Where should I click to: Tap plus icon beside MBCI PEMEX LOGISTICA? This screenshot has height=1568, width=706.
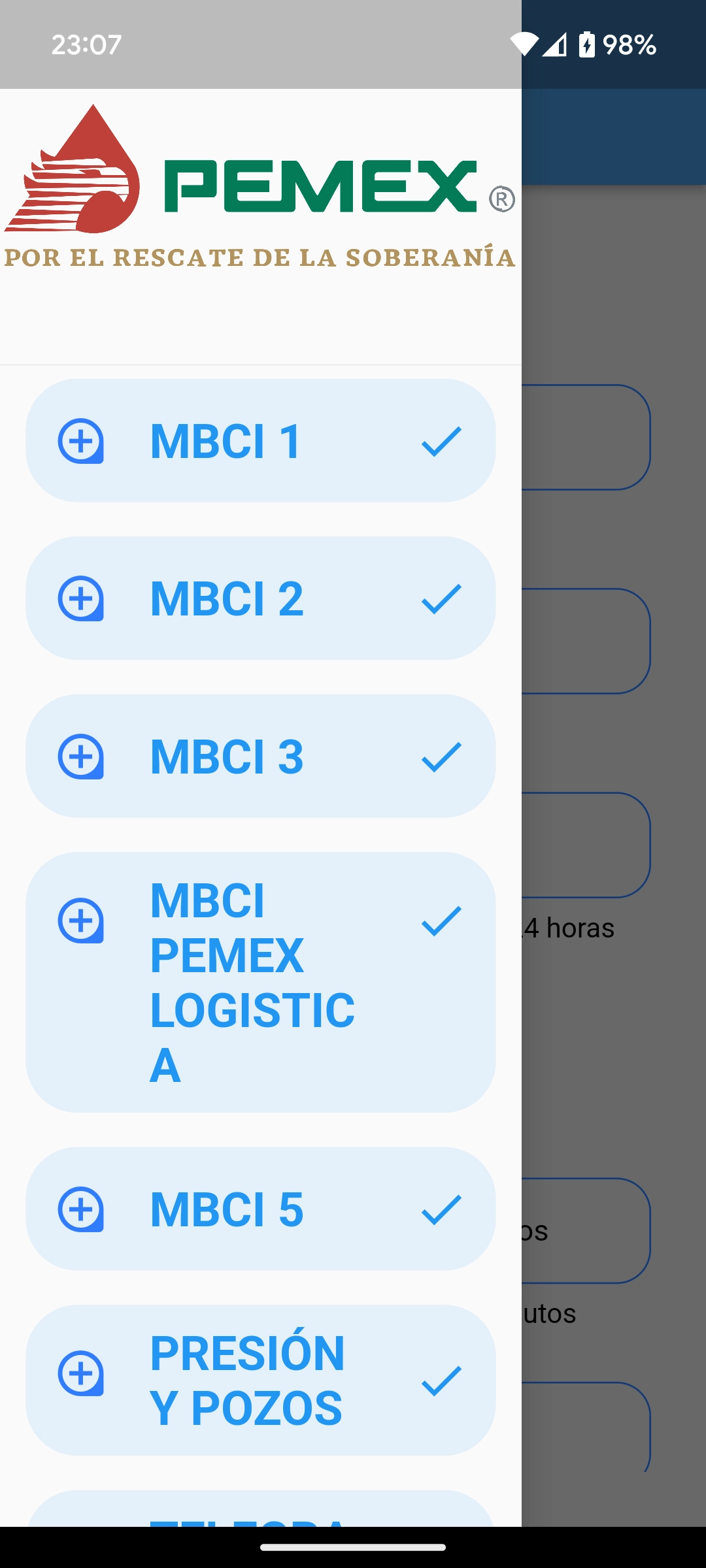tap(81, 921)
